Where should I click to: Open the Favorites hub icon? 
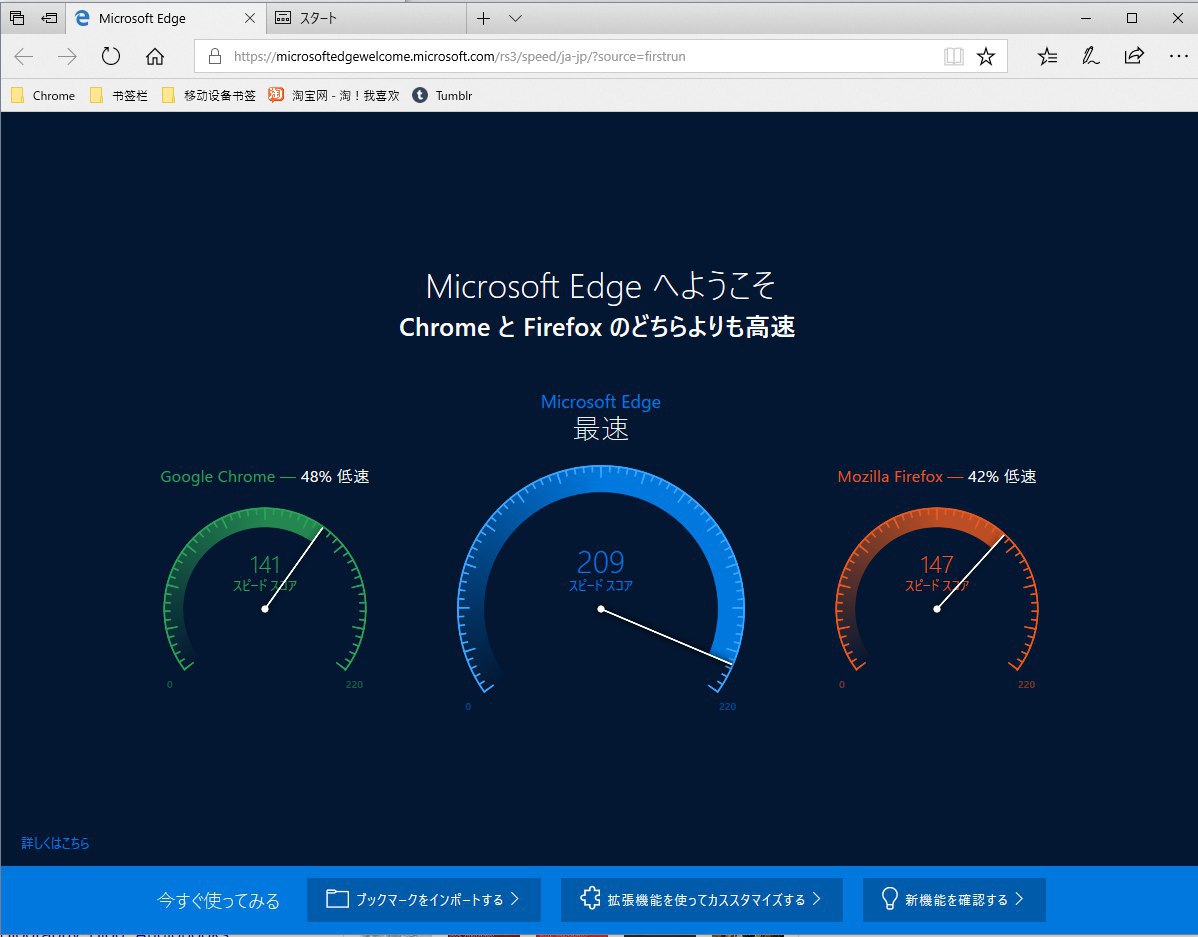point(1047,57)
